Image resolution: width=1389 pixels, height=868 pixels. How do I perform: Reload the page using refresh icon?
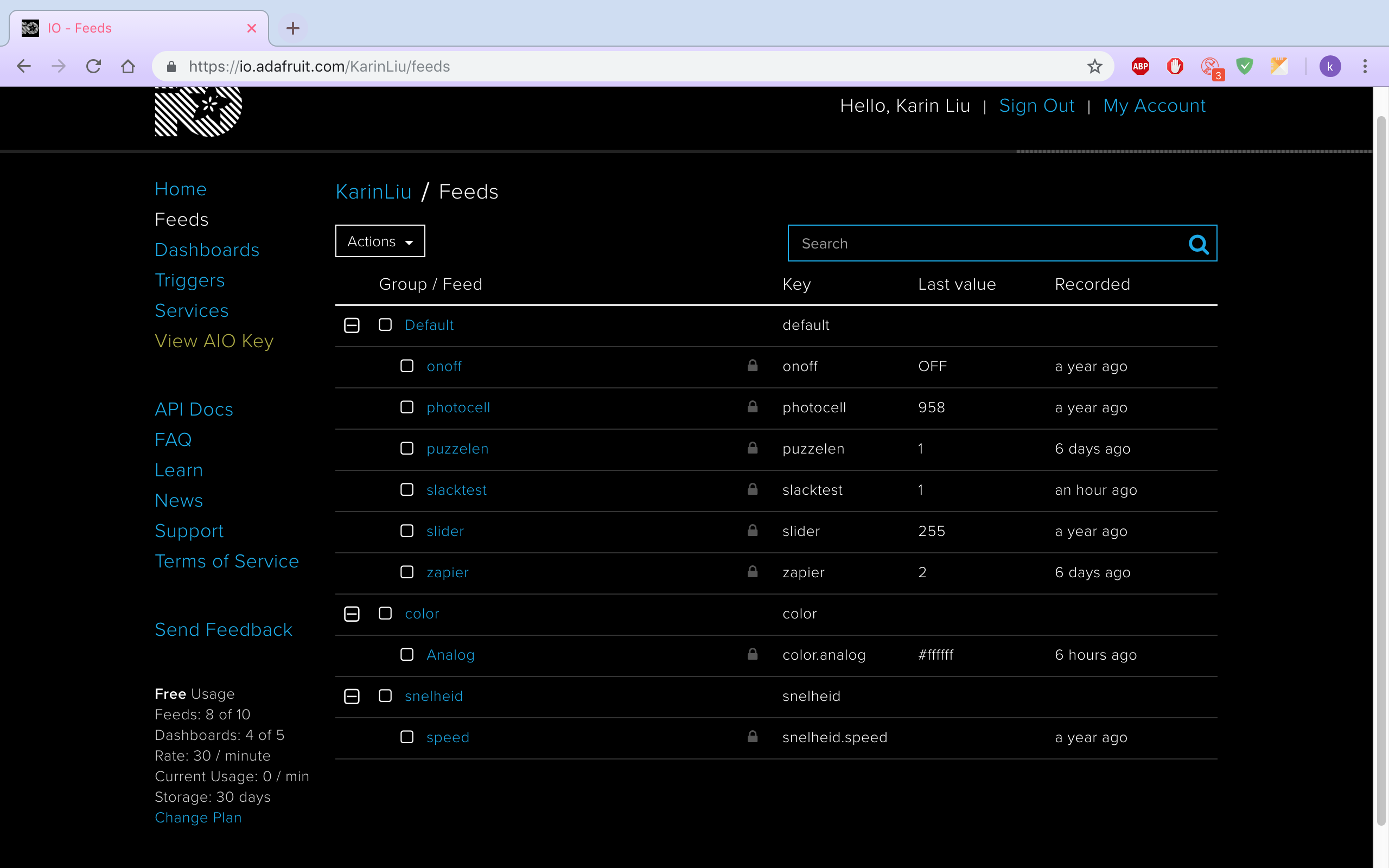(x=93, y=67)
